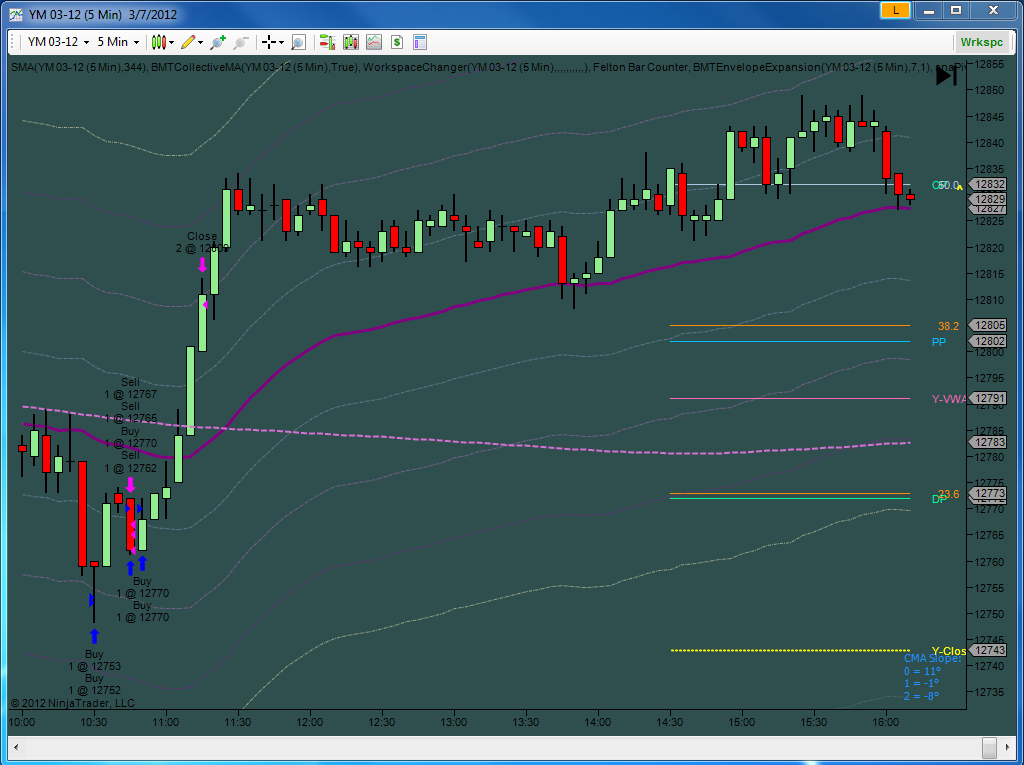Select the 12805 price marker

click(987, 325)
